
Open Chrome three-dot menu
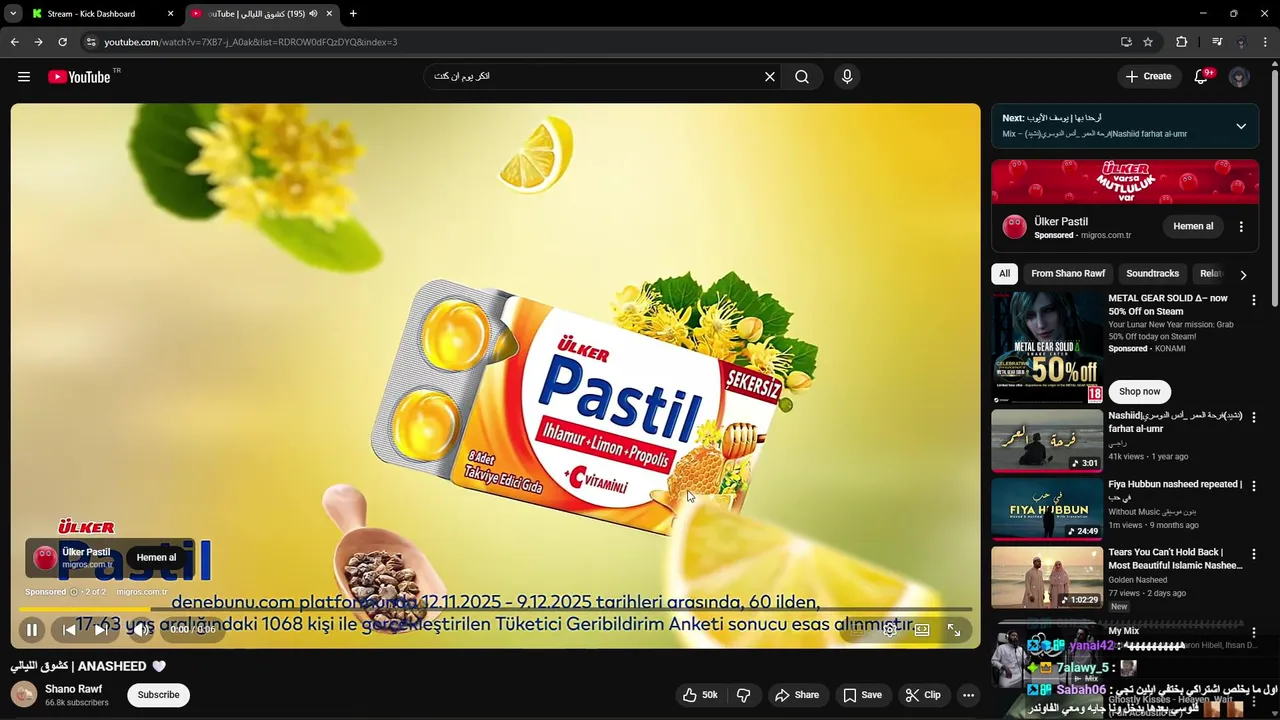pyautogui.click(x=1265, y=42)
